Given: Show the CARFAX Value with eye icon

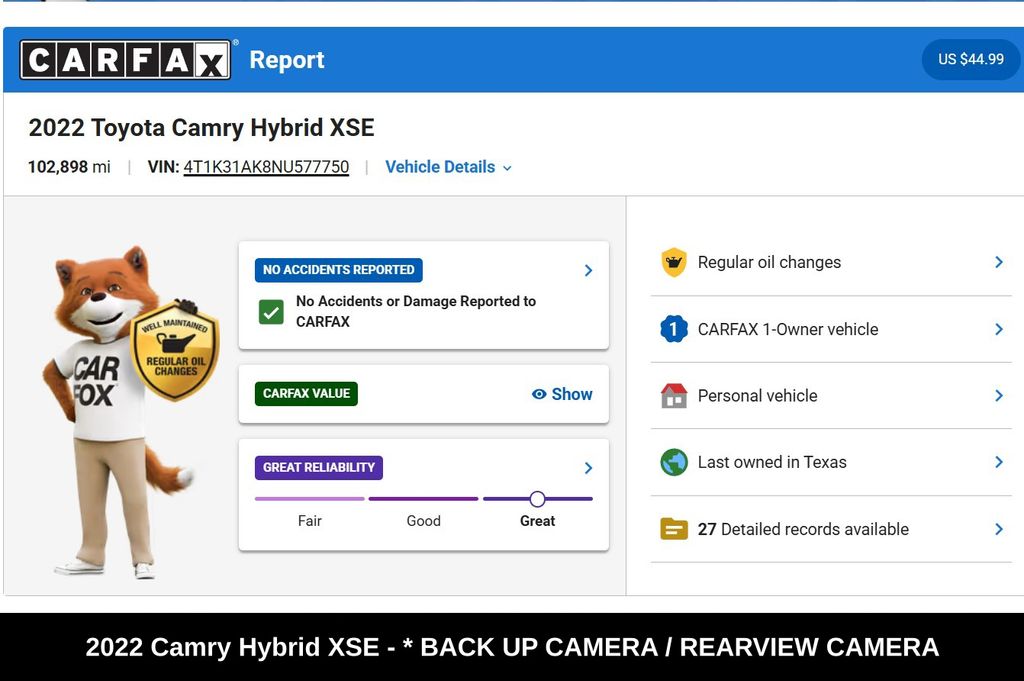Looking at the screenshot, I should [562, 394].
